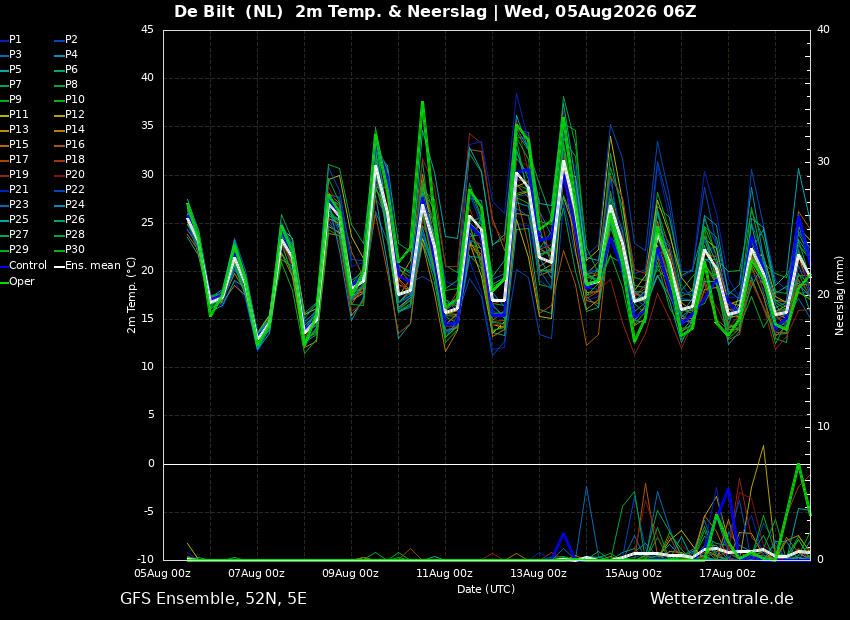Viewport: 850px width, 620px height.
Task: Select the -10 temperature axis value
Action: (144, 559)
